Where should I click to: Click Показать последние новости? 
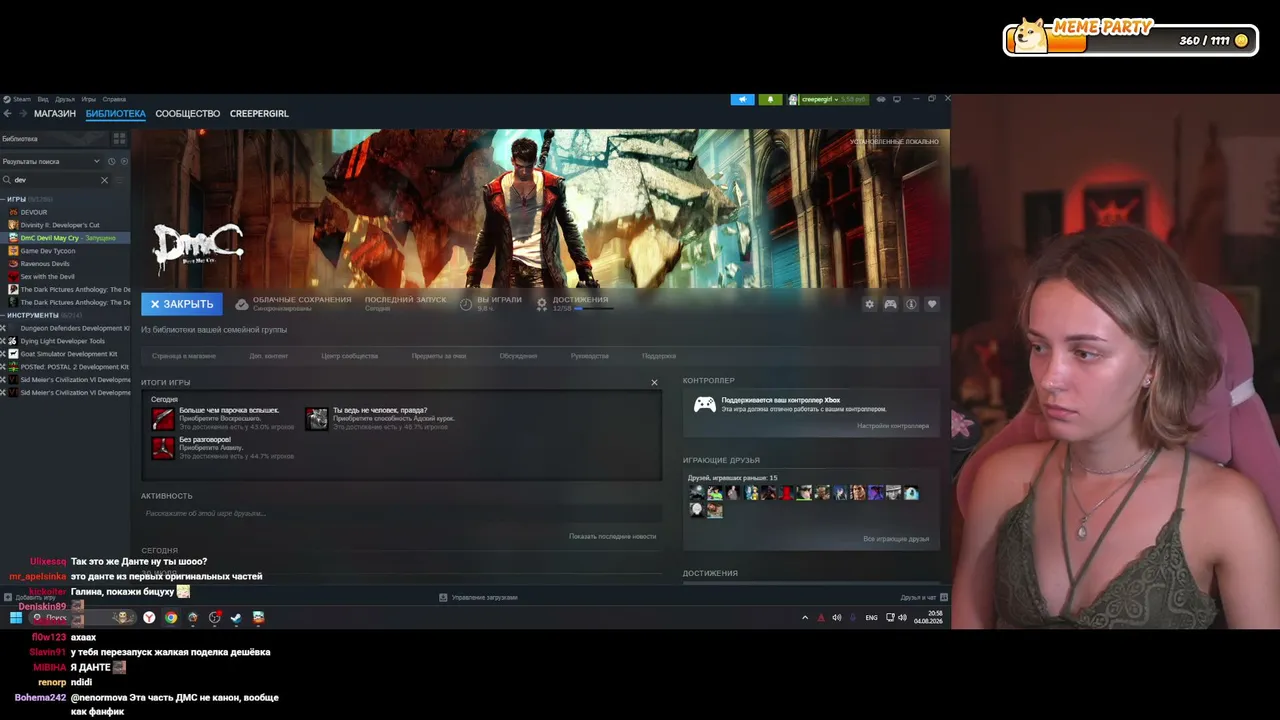613,537
